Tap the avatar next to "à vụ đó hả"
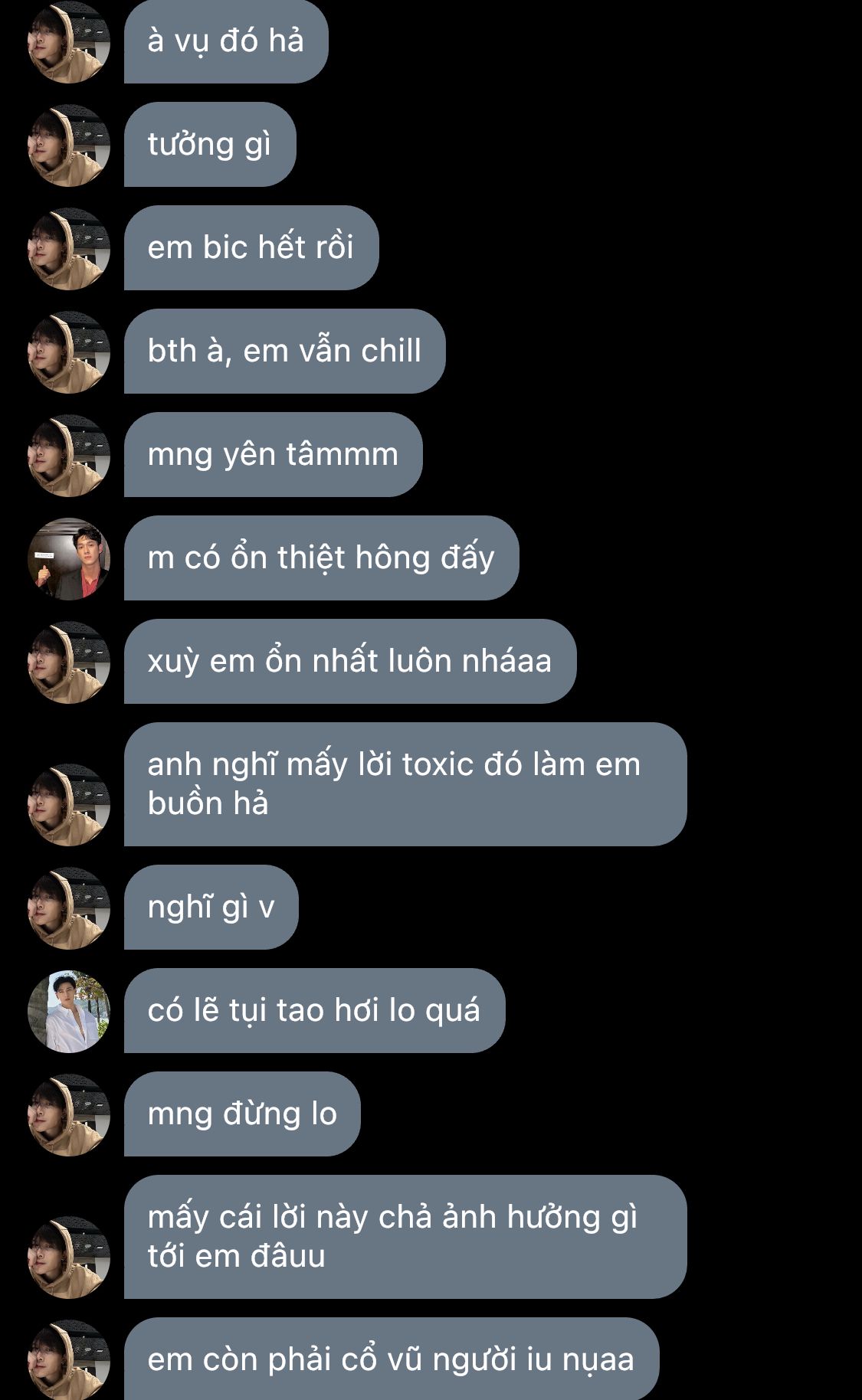Screen dimensions: 862x1400 (69, 42)
